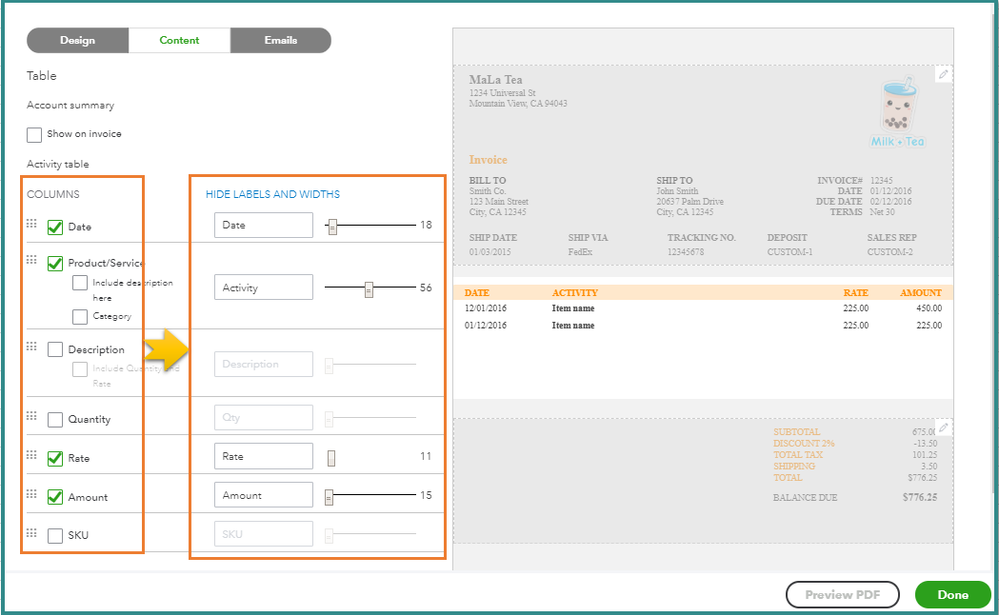Edit the Date label field
Image resolution: width=999 pixels, height=615 pixels.
click(x=263, y=225)
